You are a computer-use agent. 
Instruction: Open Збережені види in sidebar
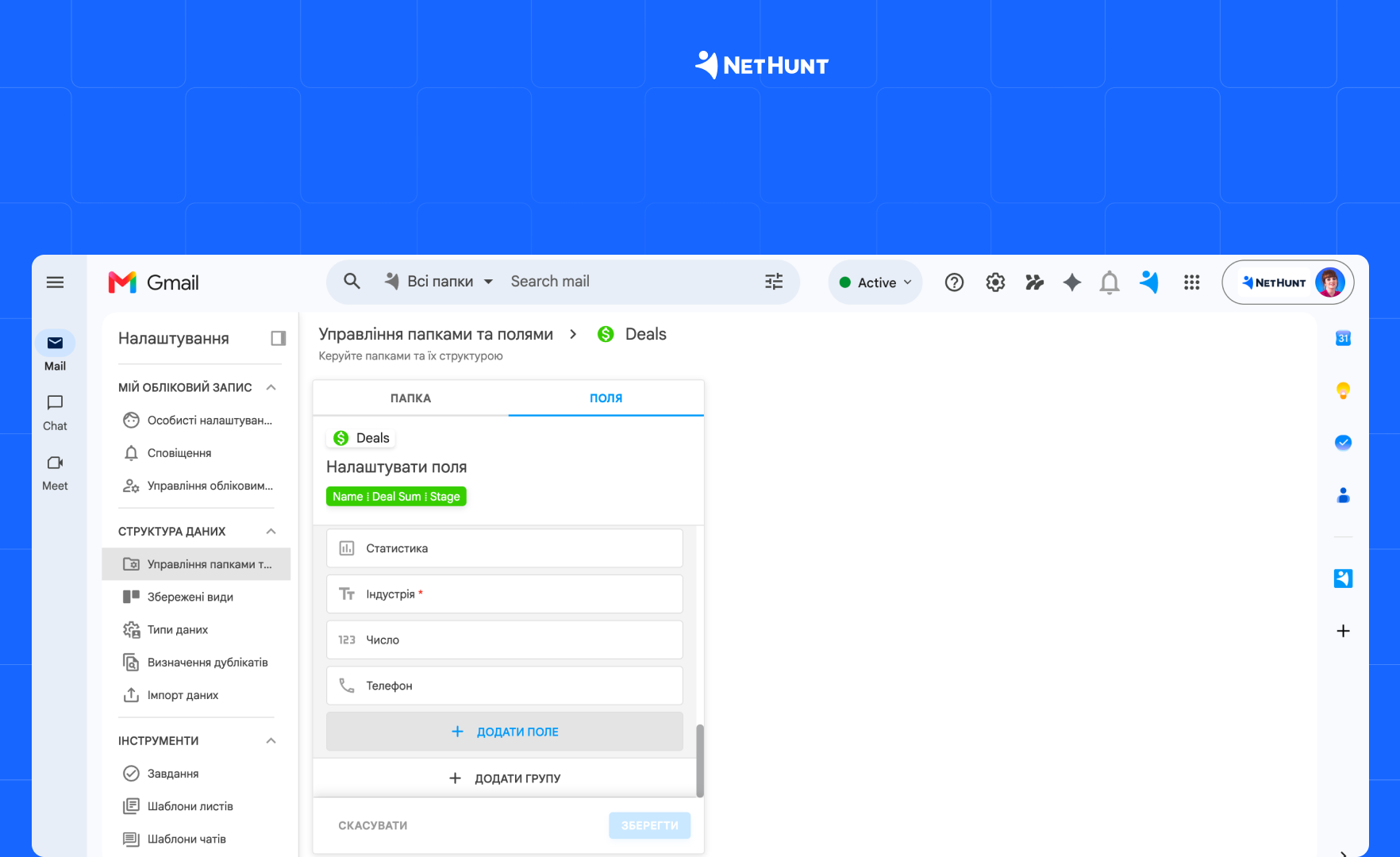point(197,597)
